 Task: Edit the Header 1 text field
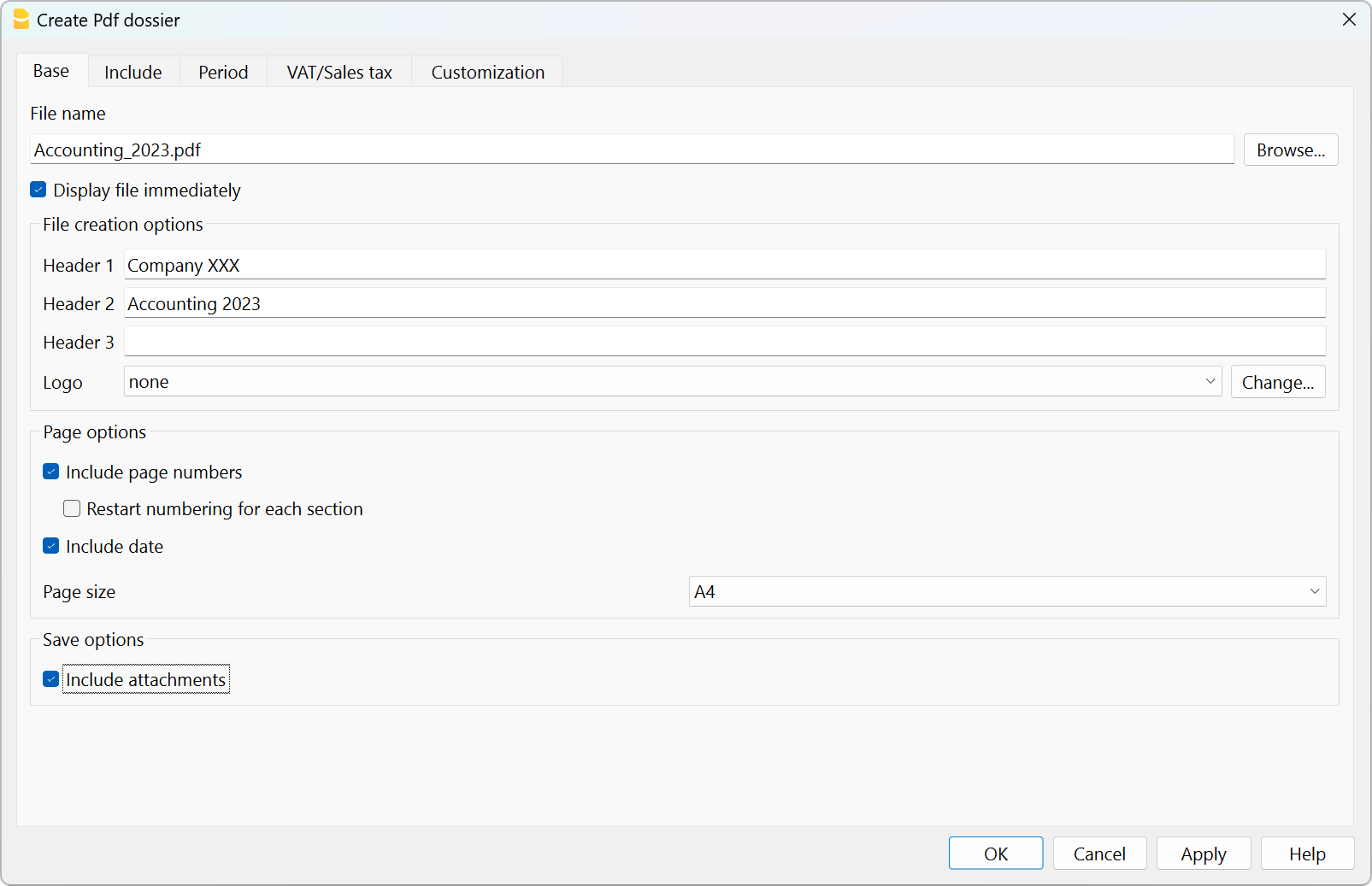click(x=724, y=266)
